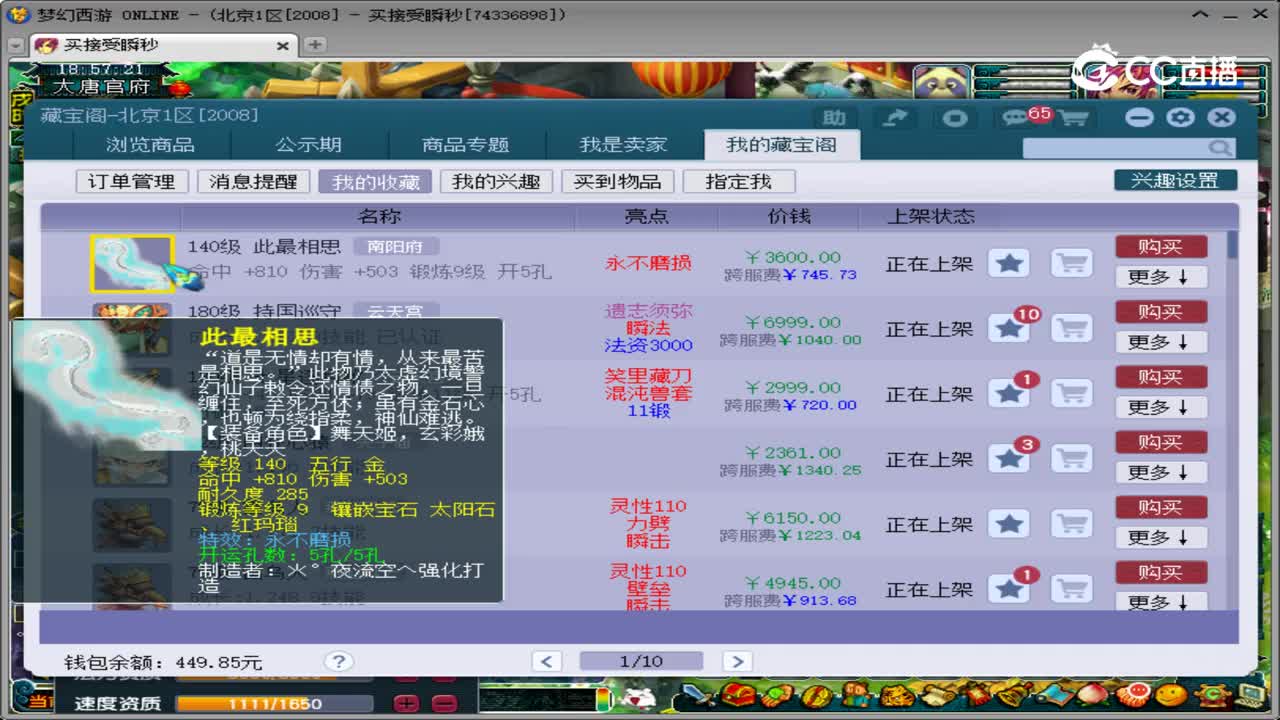Add ¥2999.00 item to cart
The width and height of the screenshot is (1280, 720).
(1071, 393)
